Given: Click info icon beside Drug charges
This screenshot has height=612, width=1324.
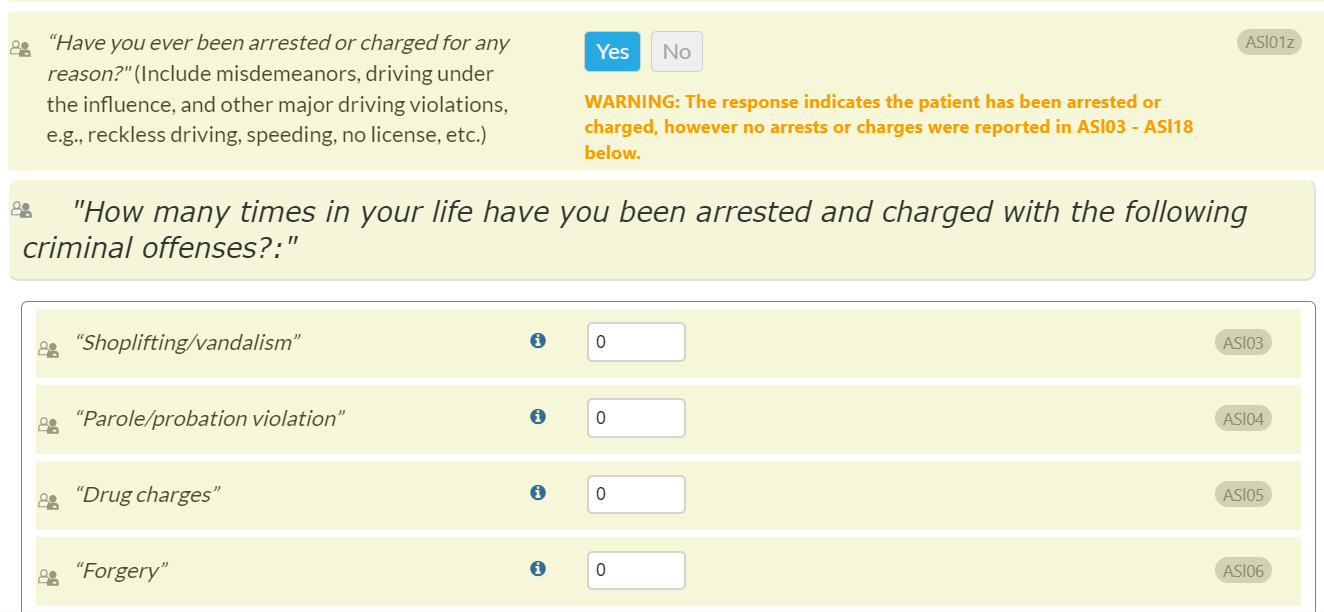Looking at the screenshot, I should click(538, 493).
